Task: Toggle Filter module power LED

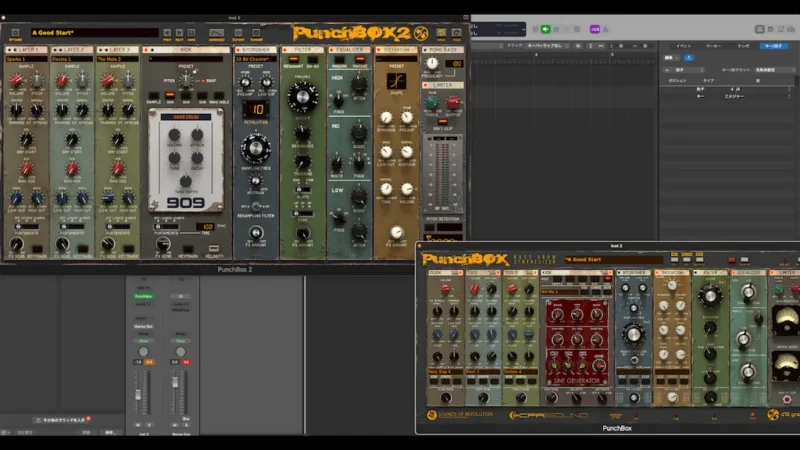Action: 285,50
